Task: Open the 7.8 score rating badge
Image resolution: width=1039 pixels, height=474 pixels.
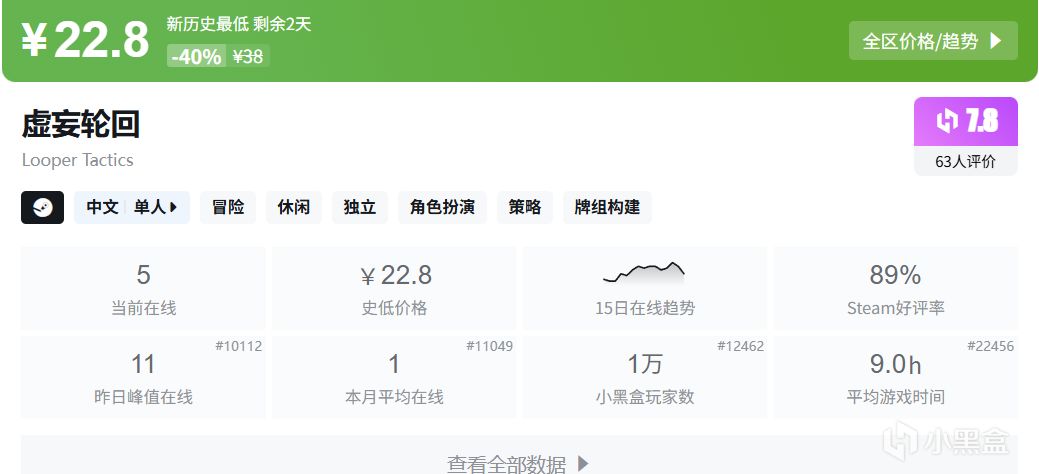Action: click(966, 121)
